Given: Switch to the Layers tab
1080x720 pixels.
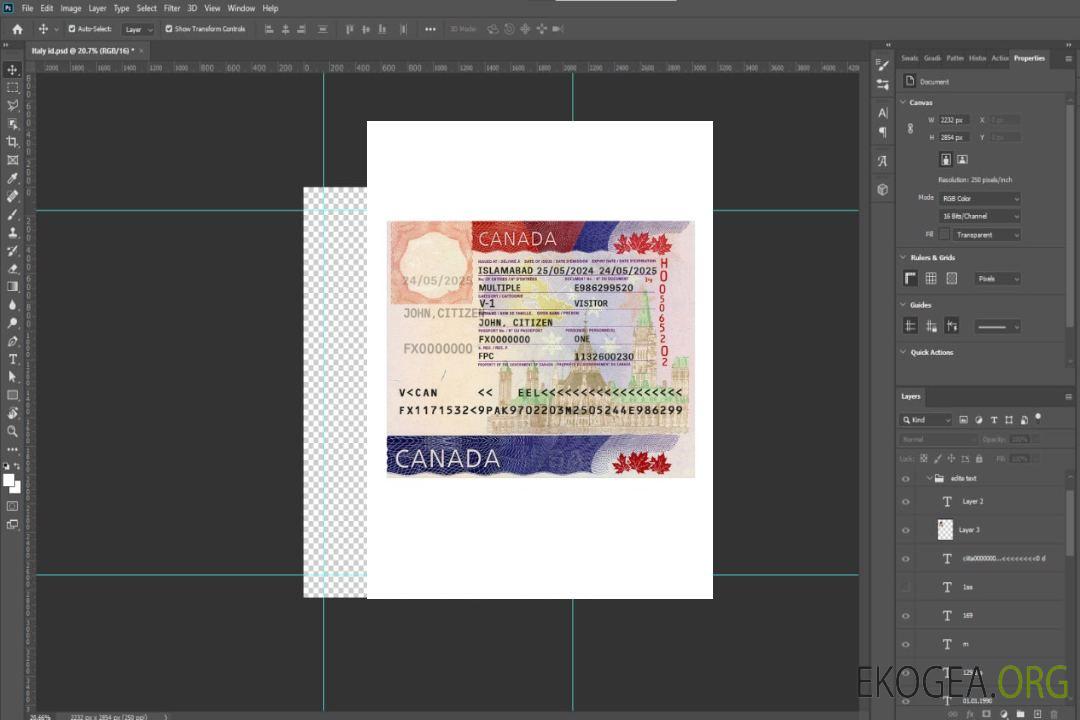Looking at the screenshot, I should point(911,396).
